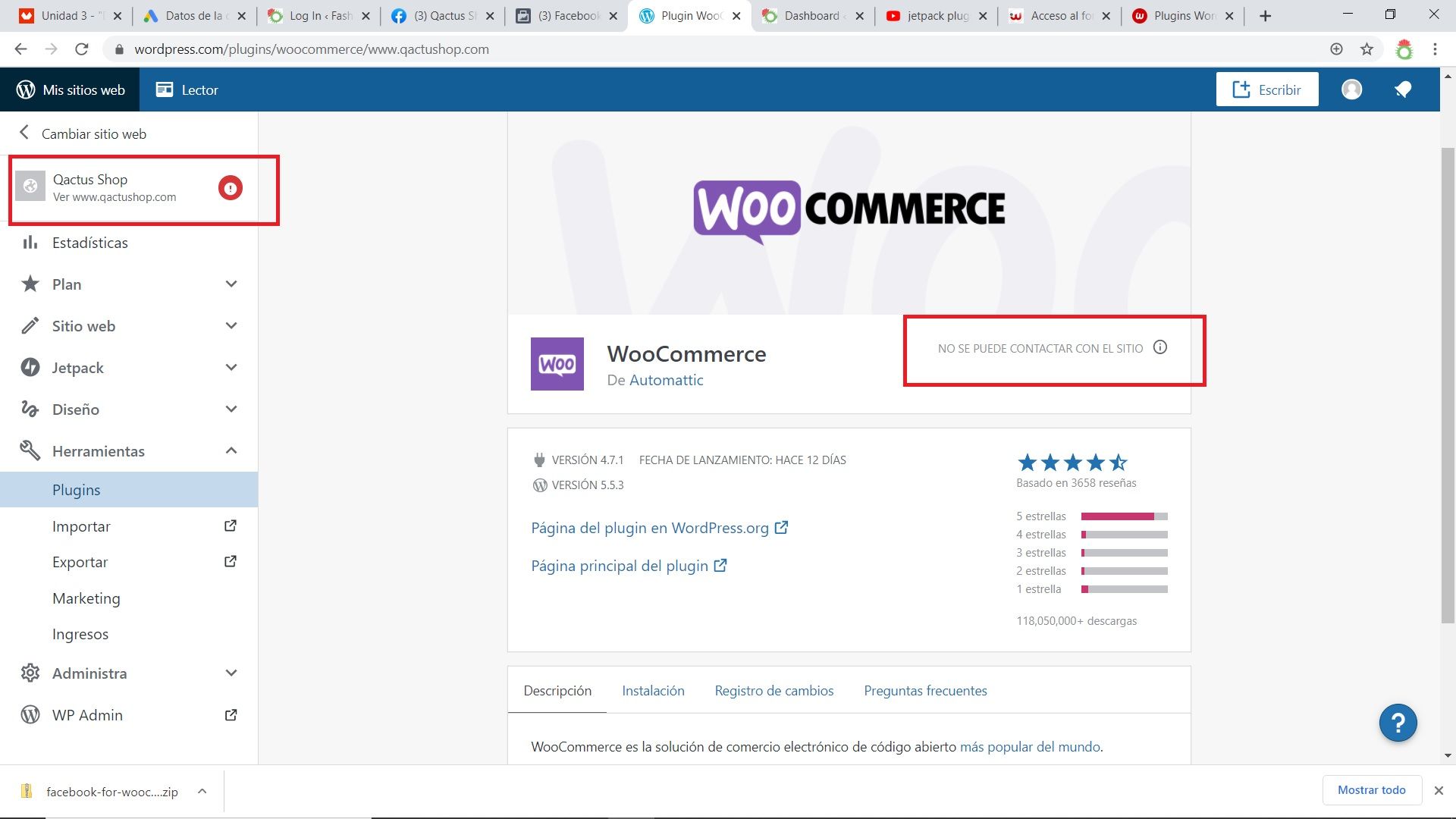Collapse the Herramientas section chevron
The image size is (1456, 819).
(x=231, y=451)
